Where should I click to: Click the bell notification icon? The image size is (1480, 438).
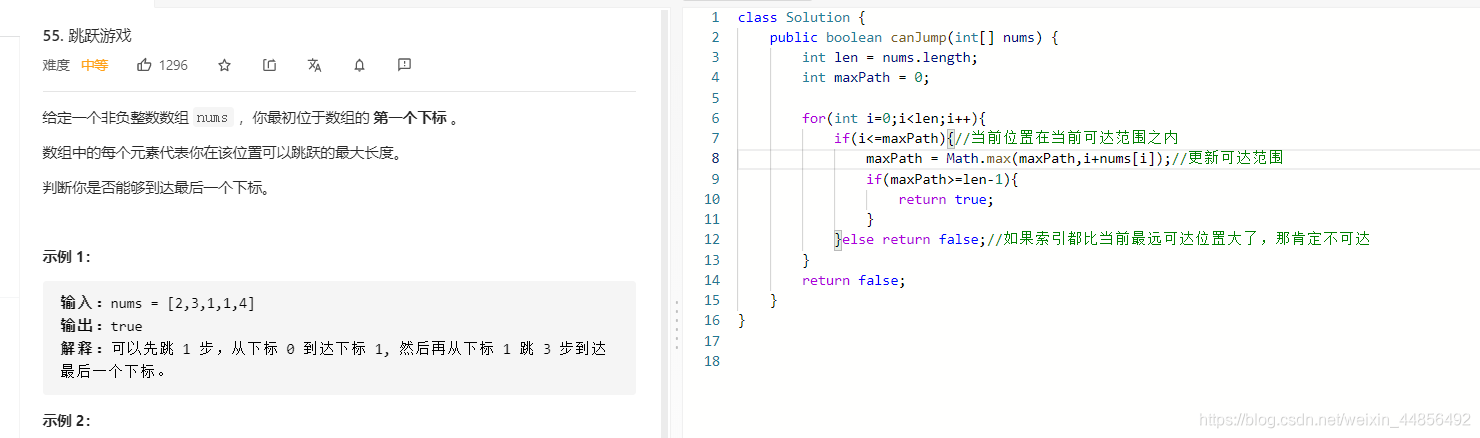point(359,65)
